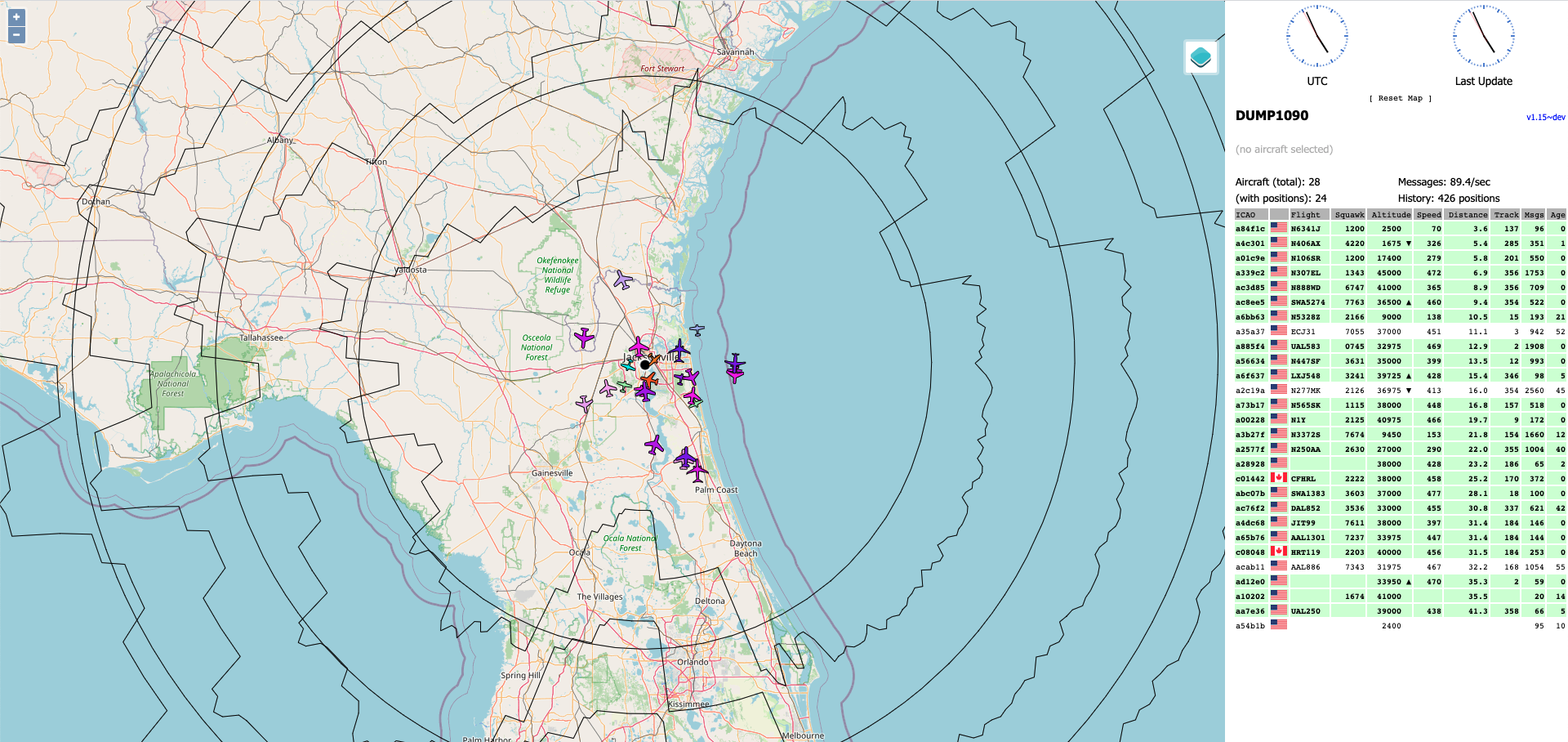Sort table by Altitude column header
This screenshot has height=742, width=1568.
coord(1391,215)
